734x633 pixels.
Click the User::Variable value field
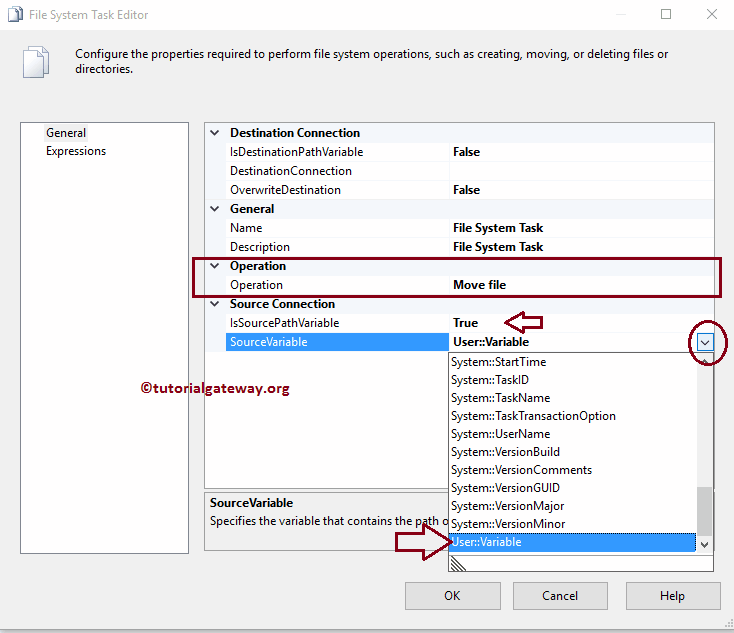[573, 342]
